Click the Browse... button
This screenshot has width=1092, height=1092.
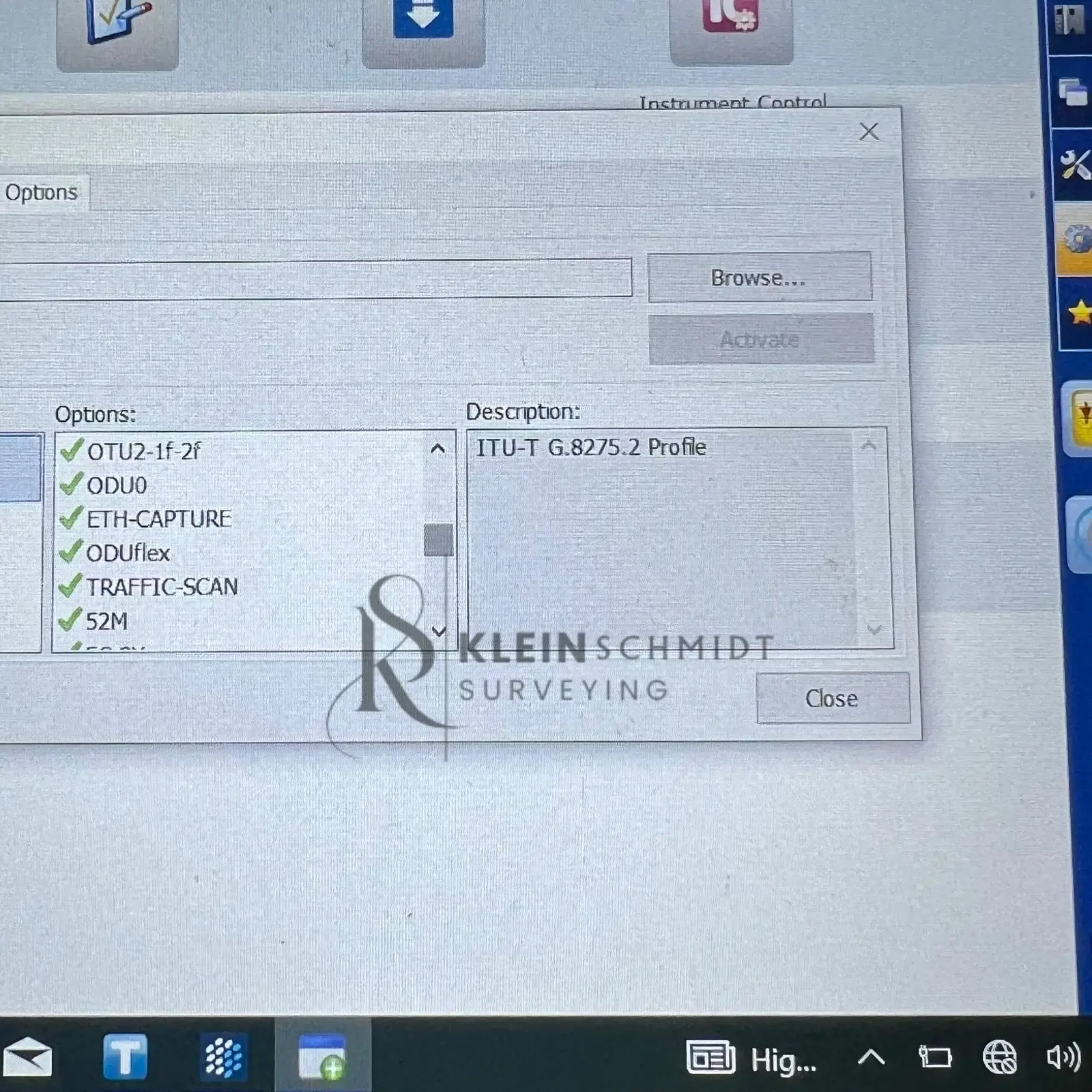759,278
